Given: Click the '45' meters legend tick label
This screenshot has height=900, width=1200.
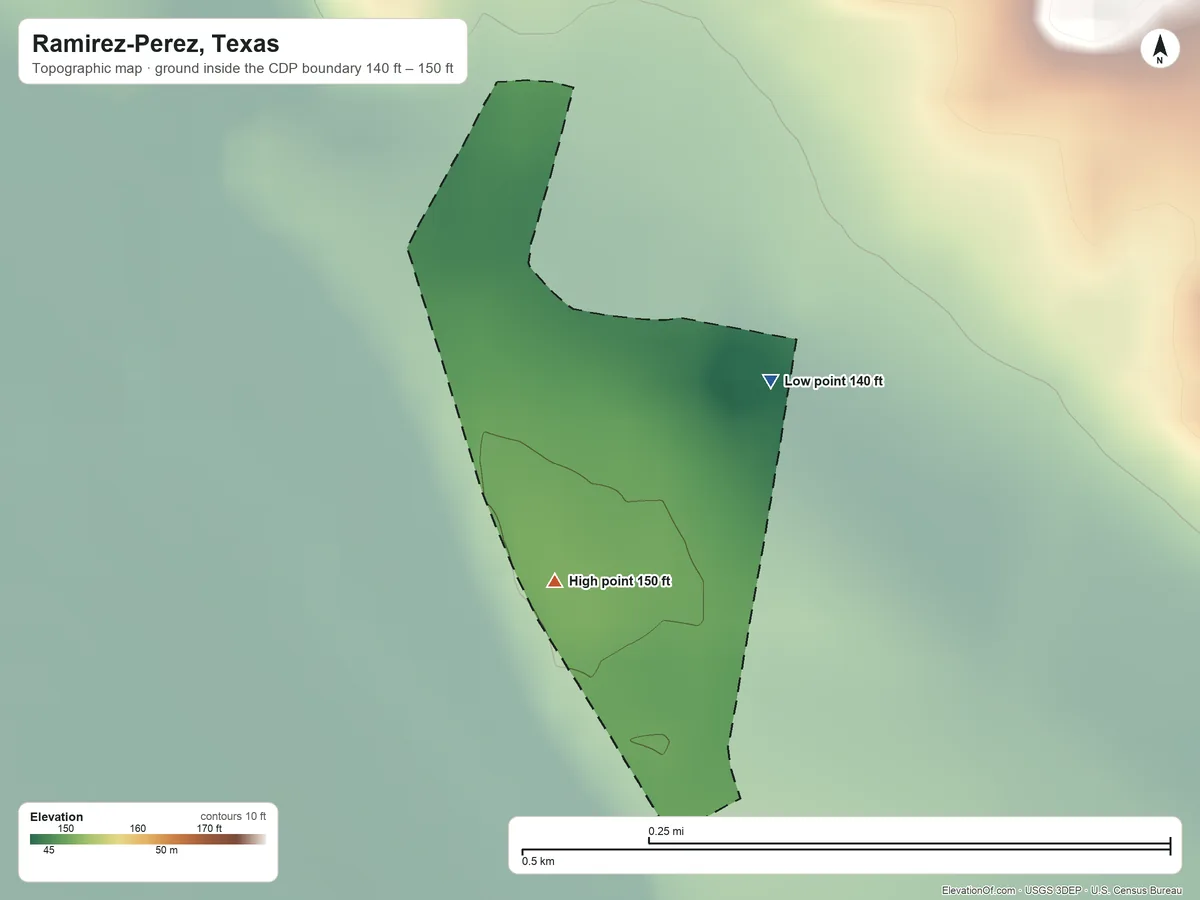Looking at the screenshot, I should pyautogui.click(x=49, y=850).
